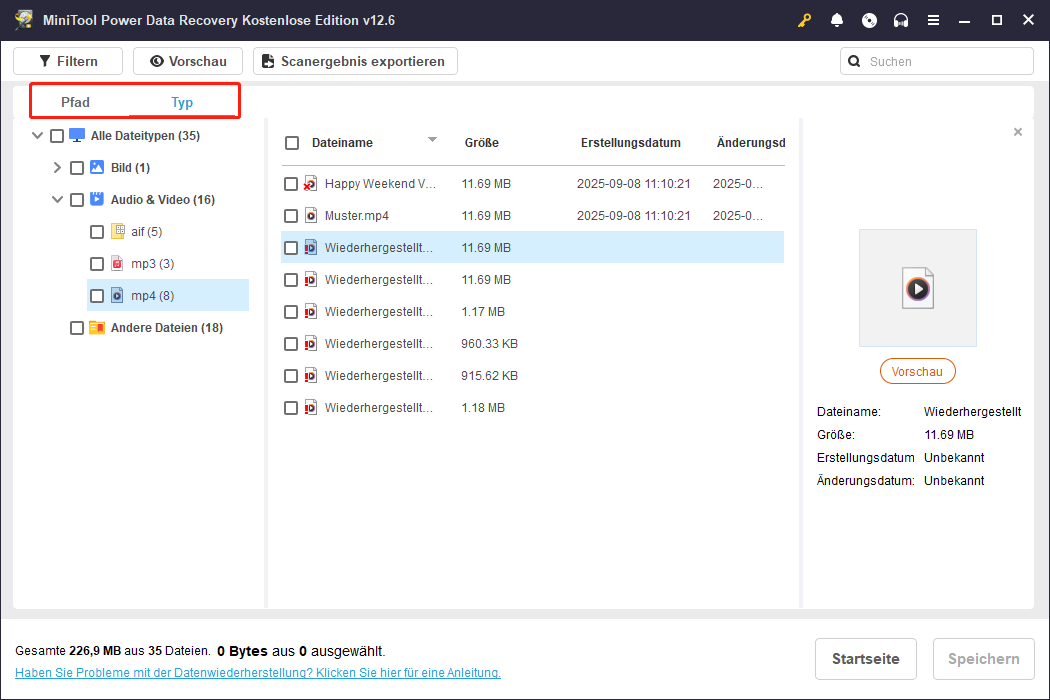Click the key register icon in title bar
This screenshot has height=700, width=1050.
click(805, 20)
